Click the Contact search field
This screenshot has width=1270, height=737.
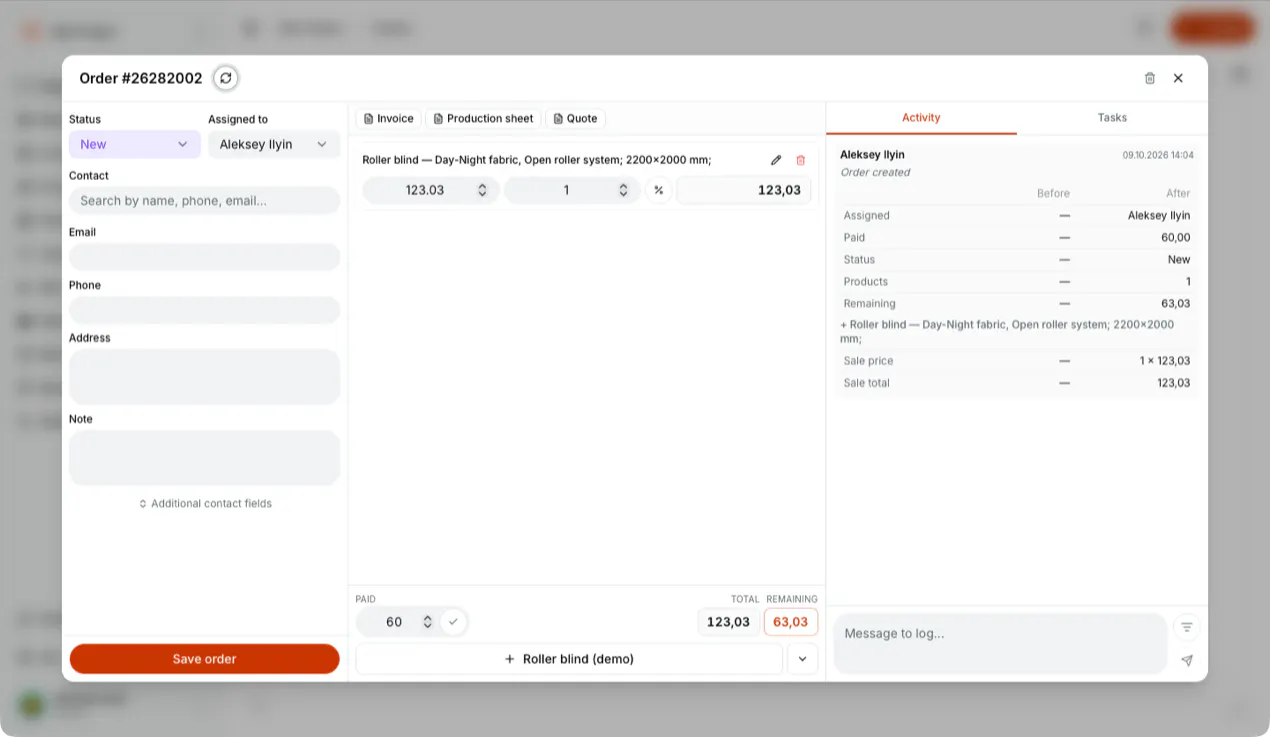click(x=205, y=201)
